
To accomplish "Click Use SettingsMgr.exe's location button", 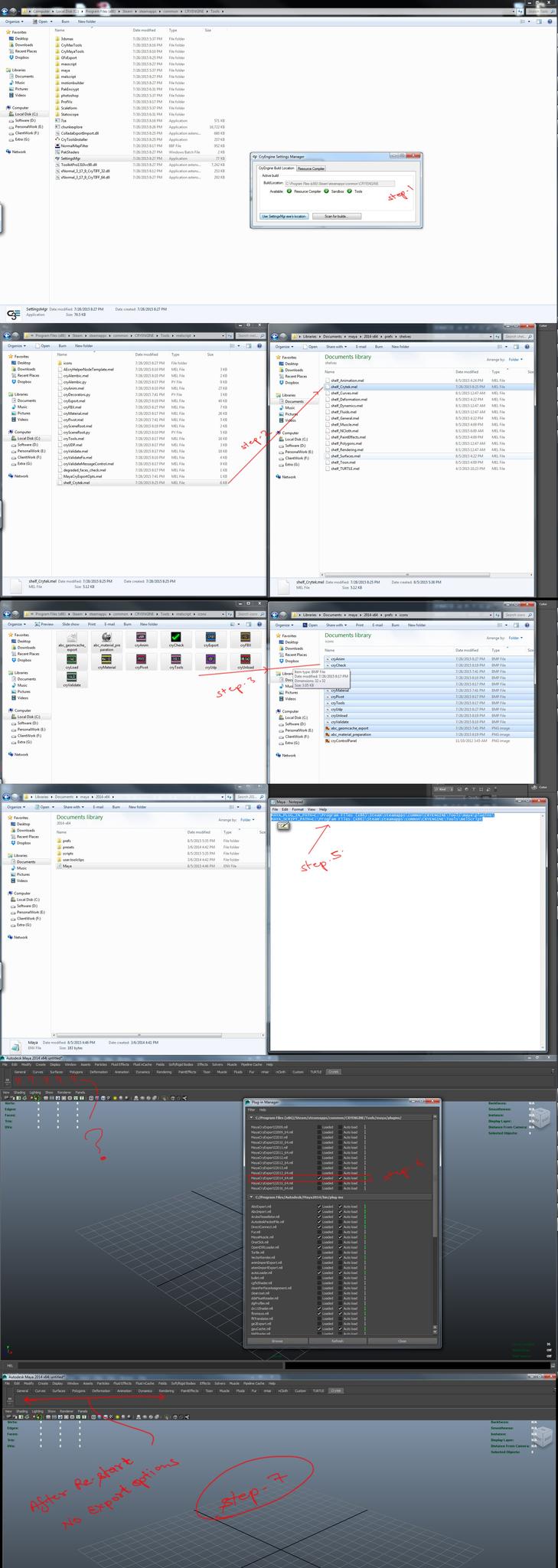I will [x=284, y=216].
